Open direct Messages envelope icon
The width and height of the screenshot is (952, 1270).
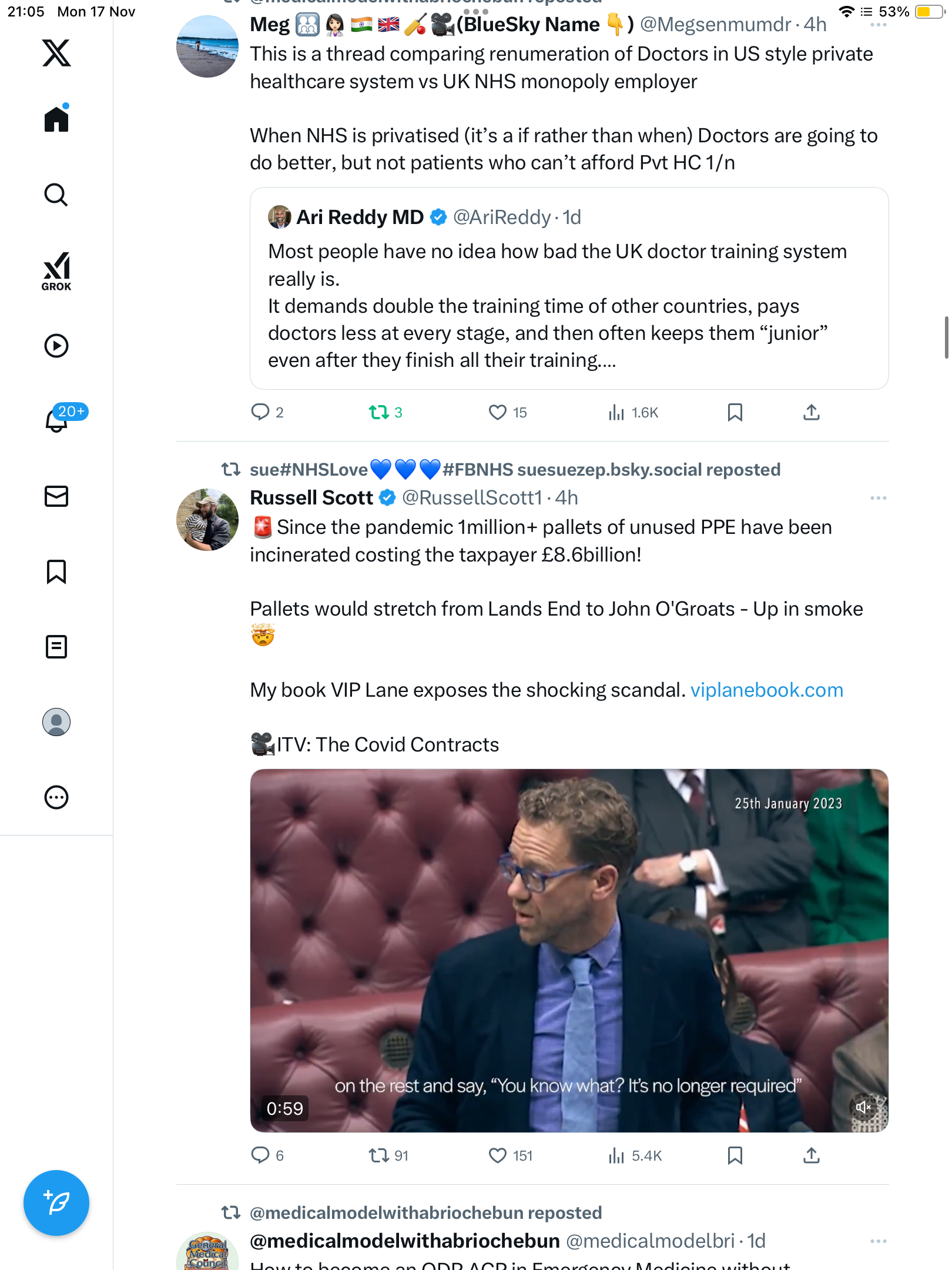56,496
